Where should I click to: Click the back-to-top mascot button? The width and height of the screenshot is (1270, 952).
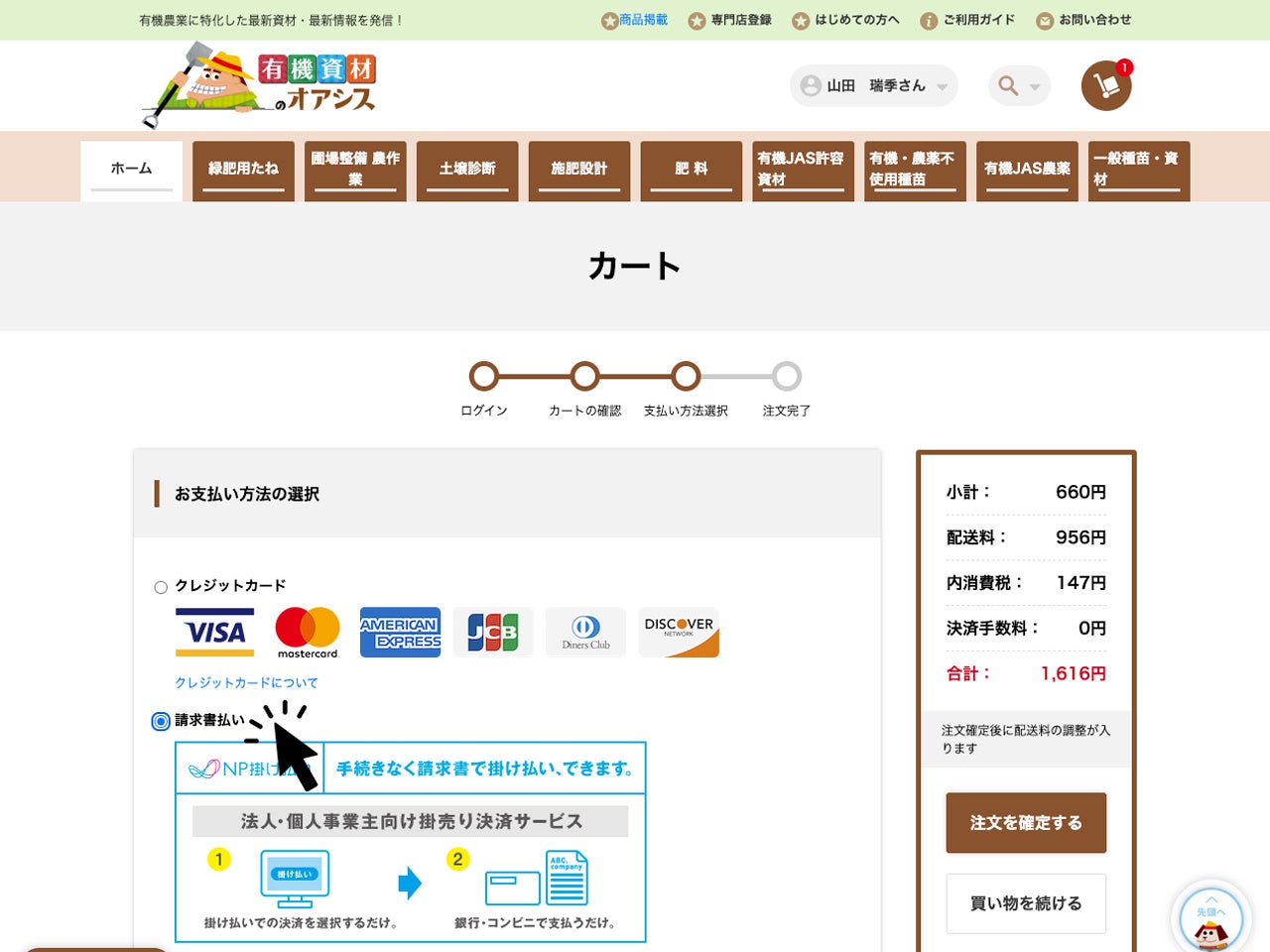click(x=1210, y=919)
